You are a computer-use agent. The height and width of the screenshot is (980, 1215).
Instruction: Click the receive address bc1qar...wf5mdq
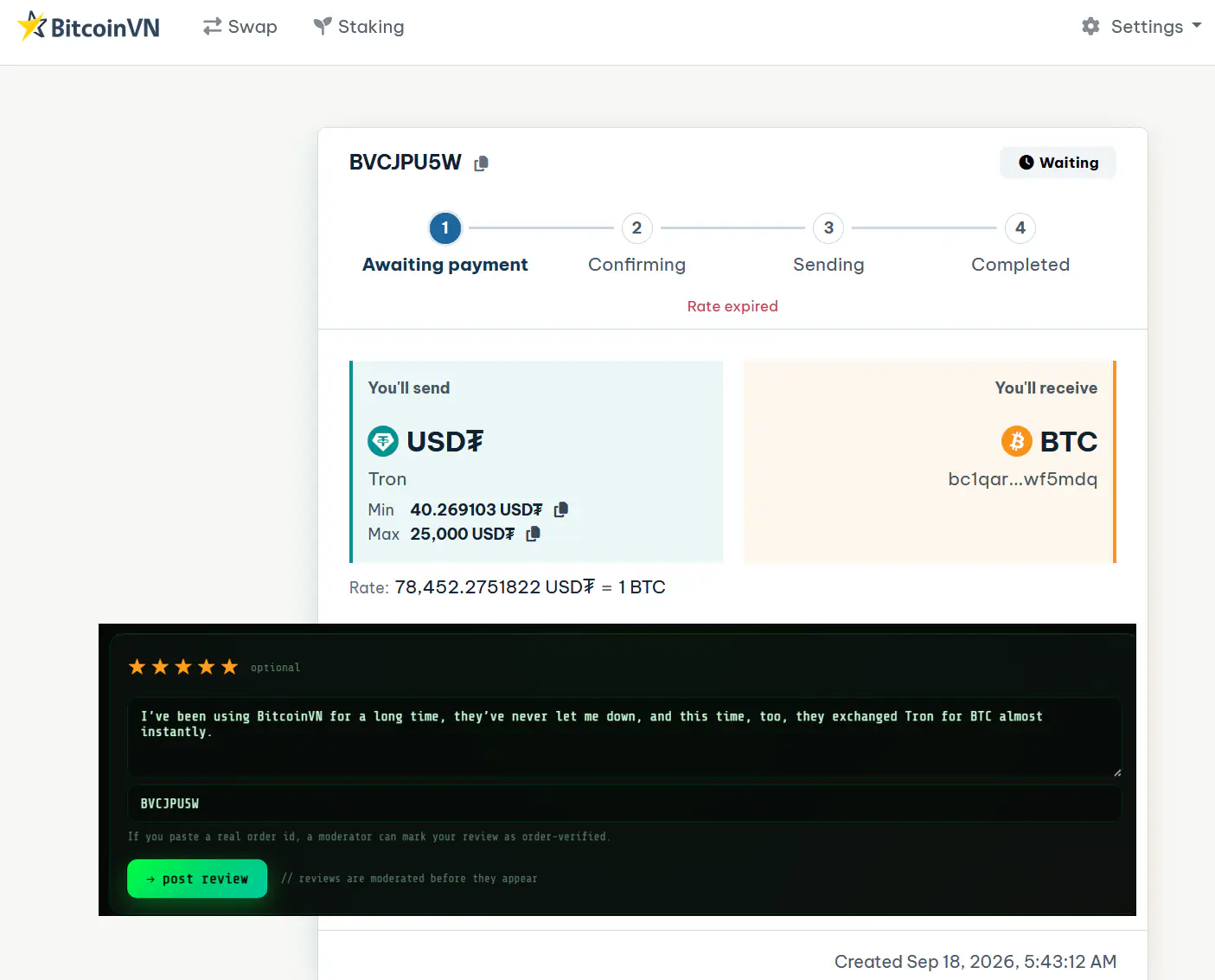(1023, 479)
